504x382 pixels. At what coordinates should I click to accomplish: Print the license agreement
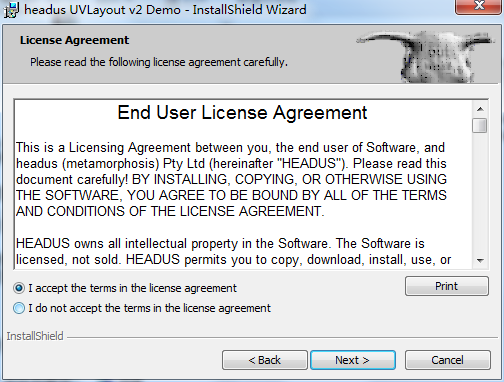coord(447,286)
